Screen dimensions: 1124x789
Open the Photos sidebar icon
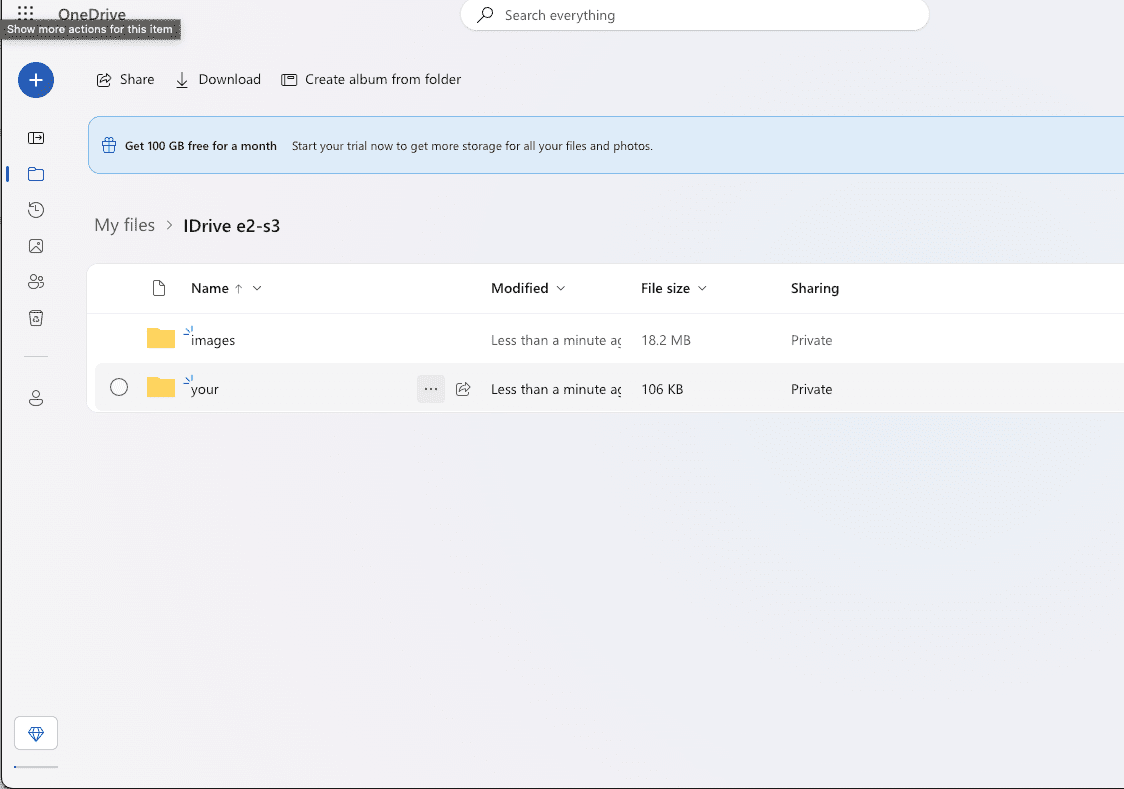click(36, 246)
